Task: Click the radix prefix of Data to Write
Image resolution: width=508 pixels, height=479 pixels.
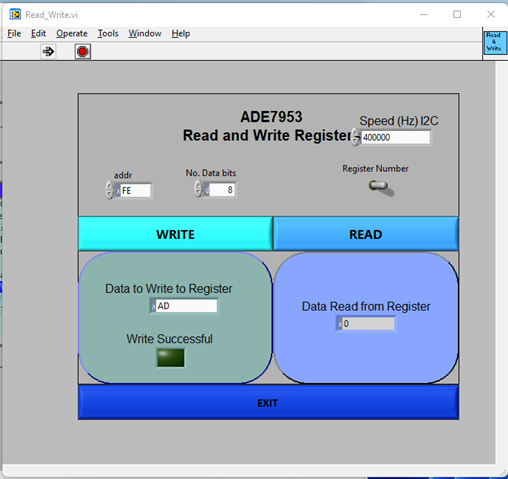Action: click(x=153, y=306)
